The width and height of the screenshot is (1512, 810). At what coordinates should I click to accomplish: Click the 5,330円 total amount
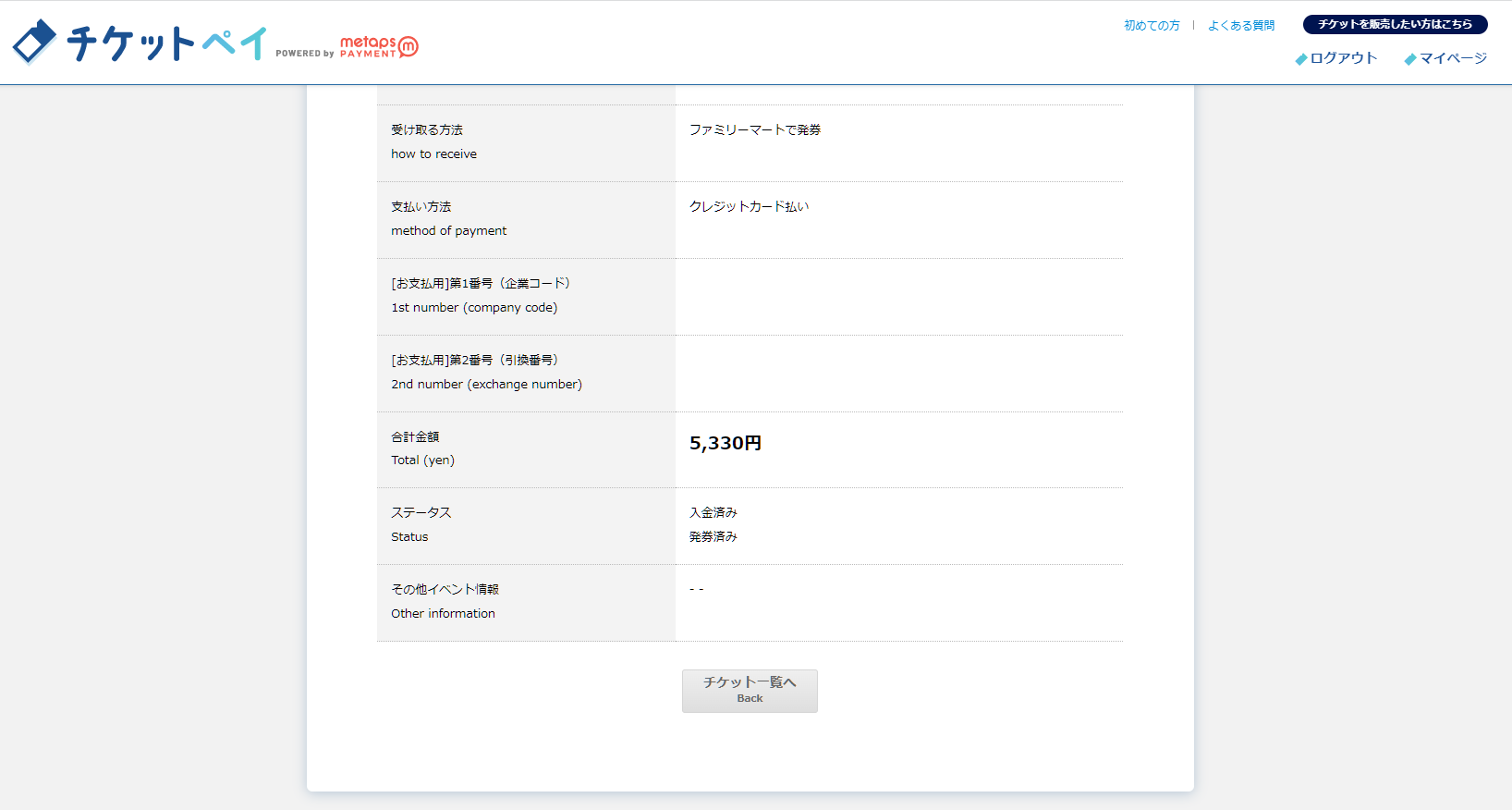[x=726, y=444]
